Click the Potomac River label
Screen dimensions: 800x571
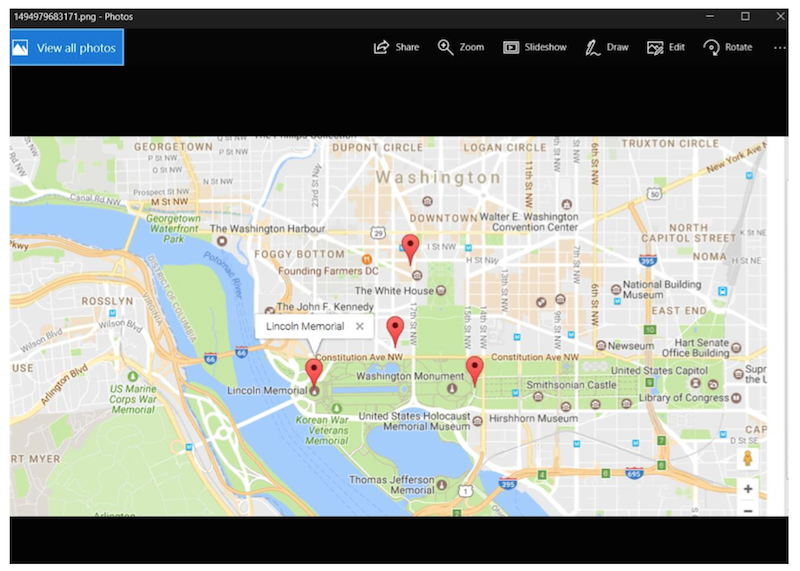[x=224, y=275]
